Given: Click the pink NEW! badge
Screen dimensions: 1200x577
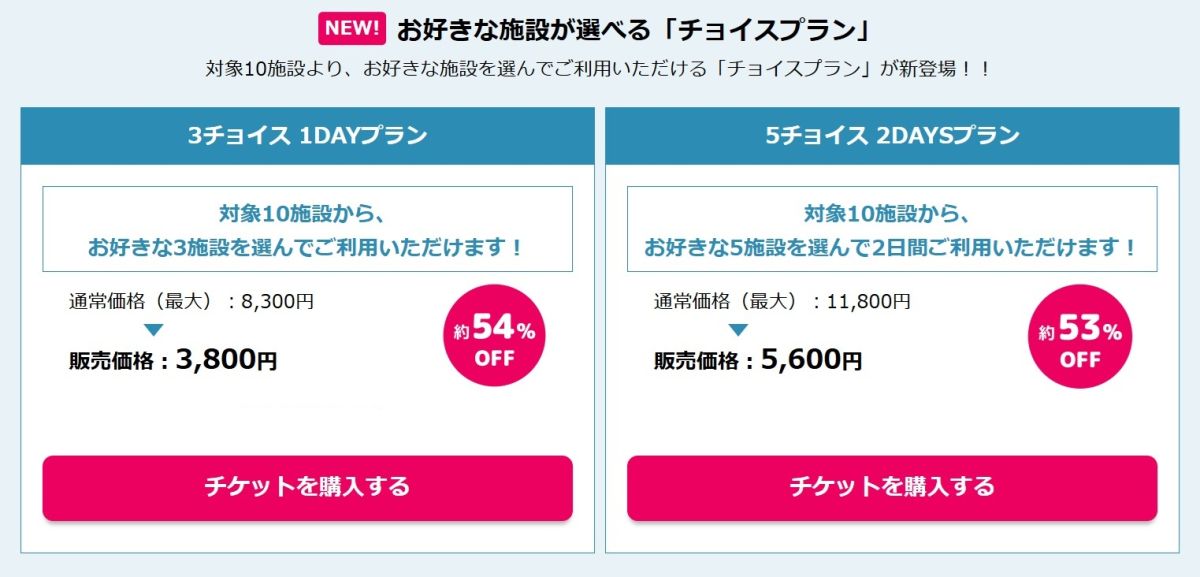Looking at the screenshot, I should coord(351,28).
